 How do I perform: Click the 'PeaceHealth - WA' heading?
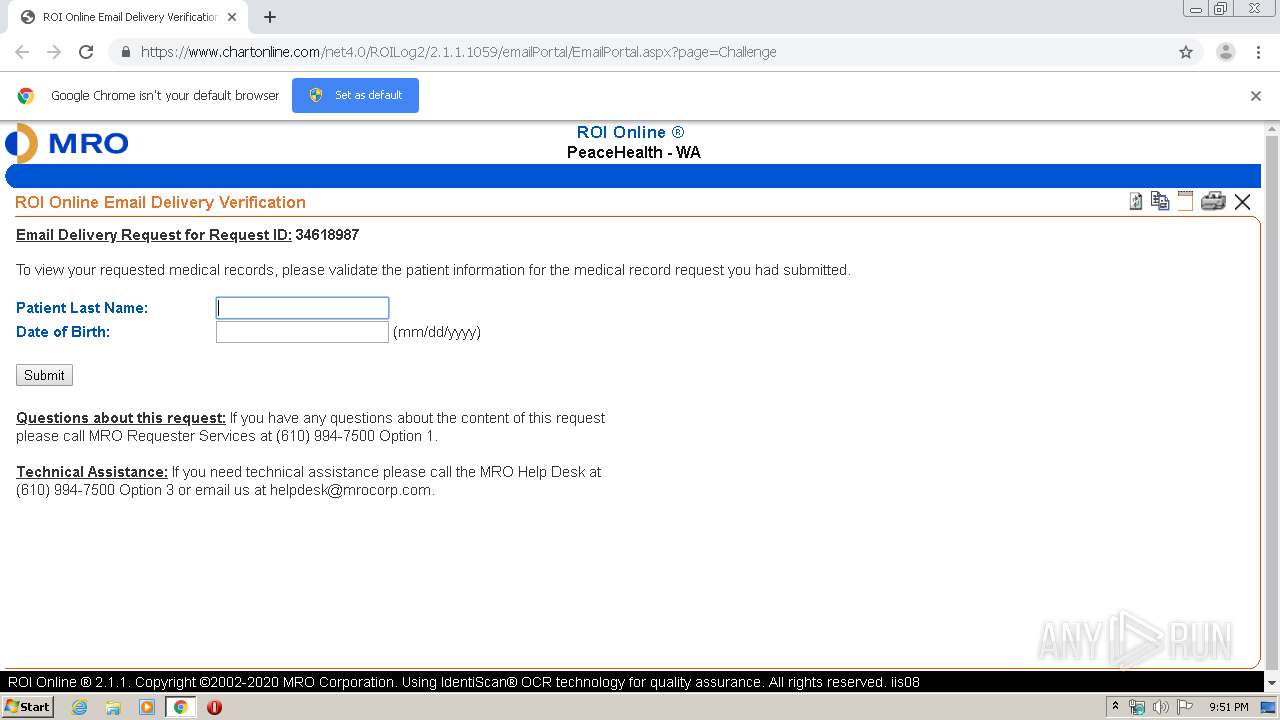[634, 152]
